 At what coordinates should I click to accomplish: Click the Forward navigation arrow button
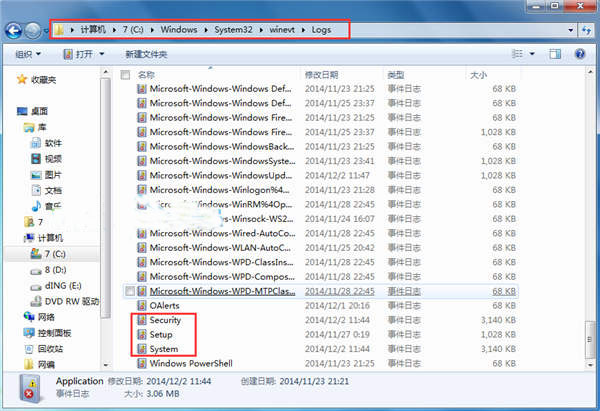point(33,31)
